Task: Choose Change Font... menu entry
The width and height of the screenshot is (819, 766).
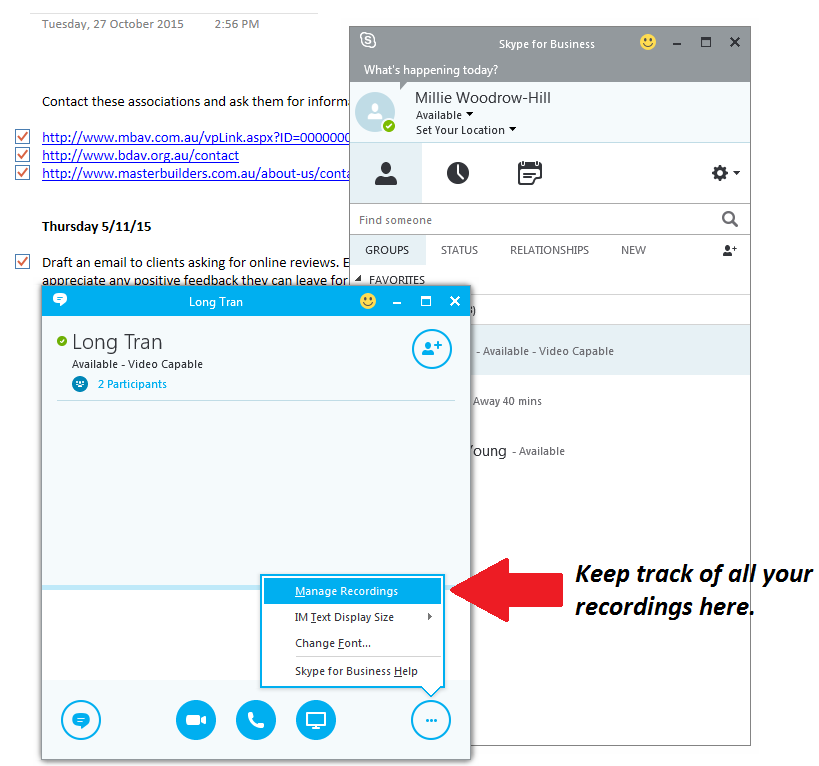Action: pyautogui.click(x=353, y=643)
